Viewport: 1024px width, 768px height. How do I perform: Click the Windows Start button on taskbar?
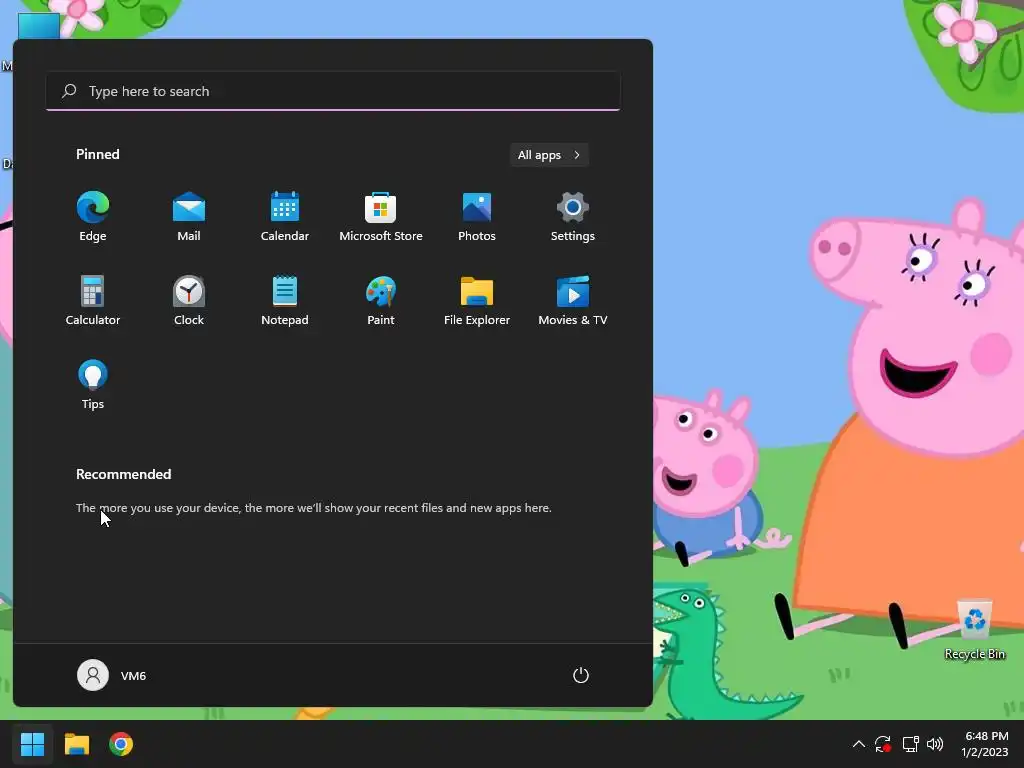click(32, 744)
